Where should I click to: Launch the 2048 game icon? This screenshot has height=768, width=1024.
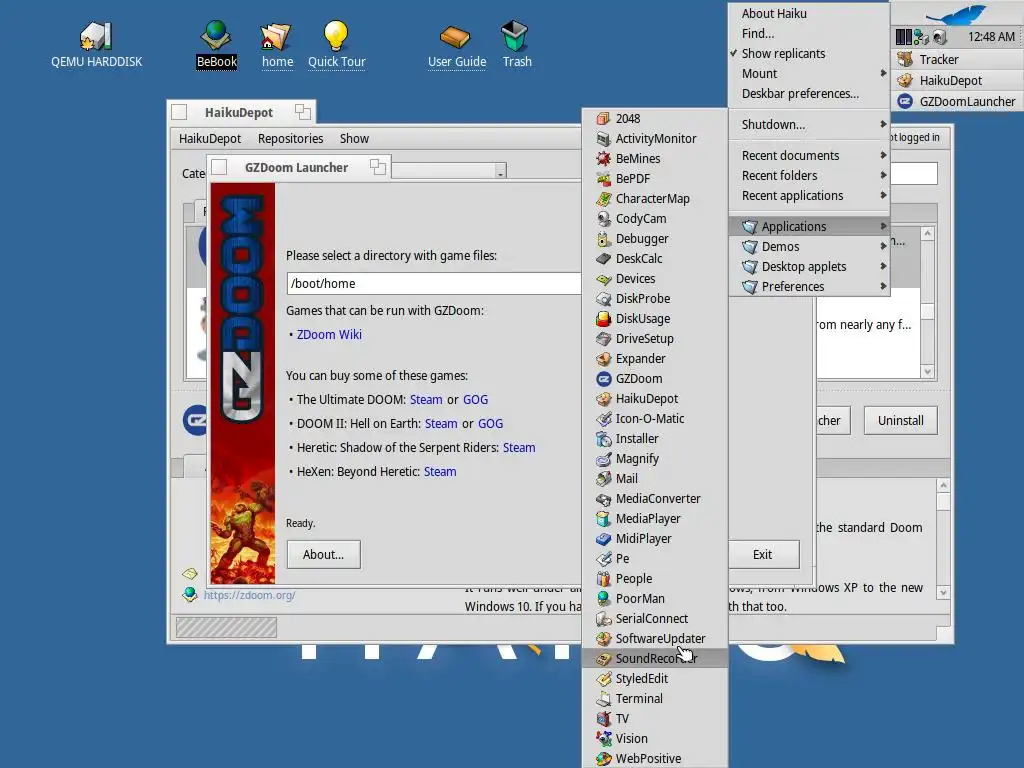coord(603,119)
